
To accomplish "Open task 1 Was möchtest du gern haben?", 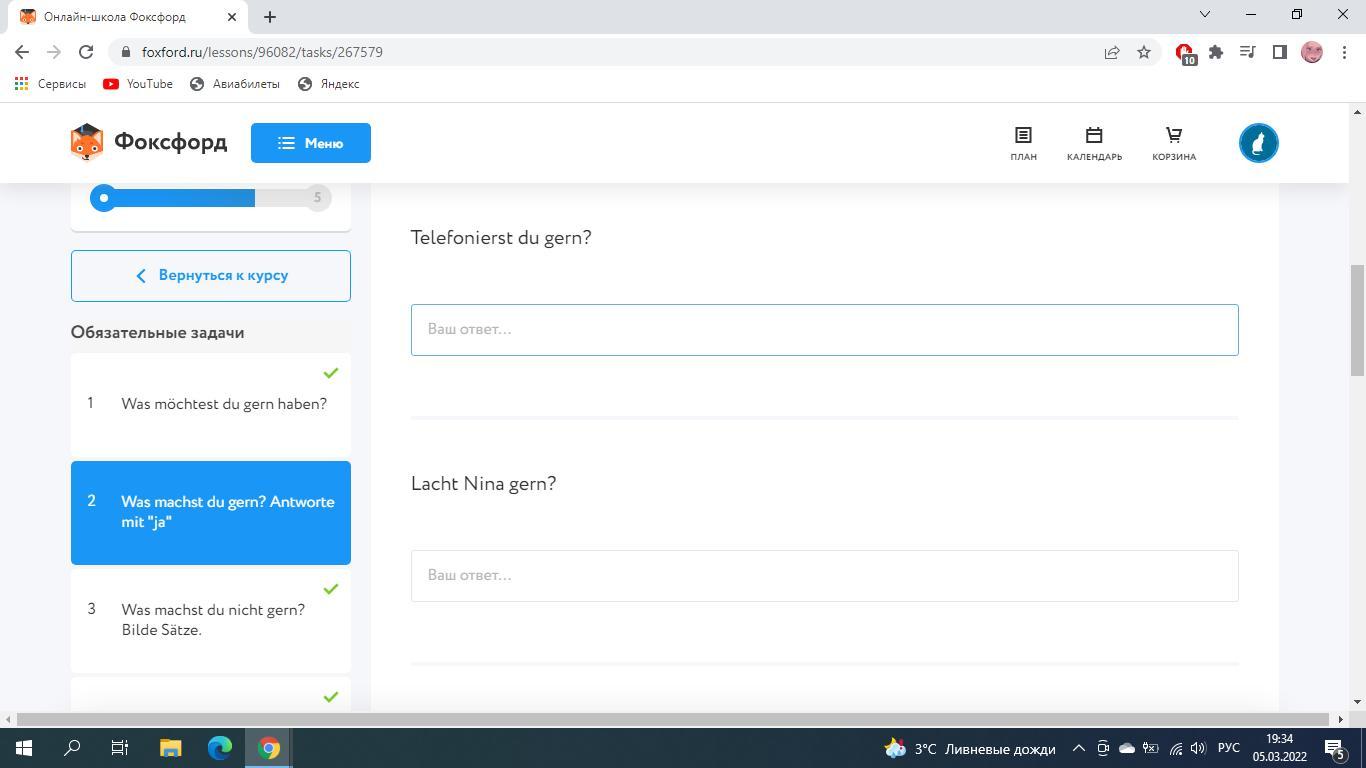I will coord(211,403).
